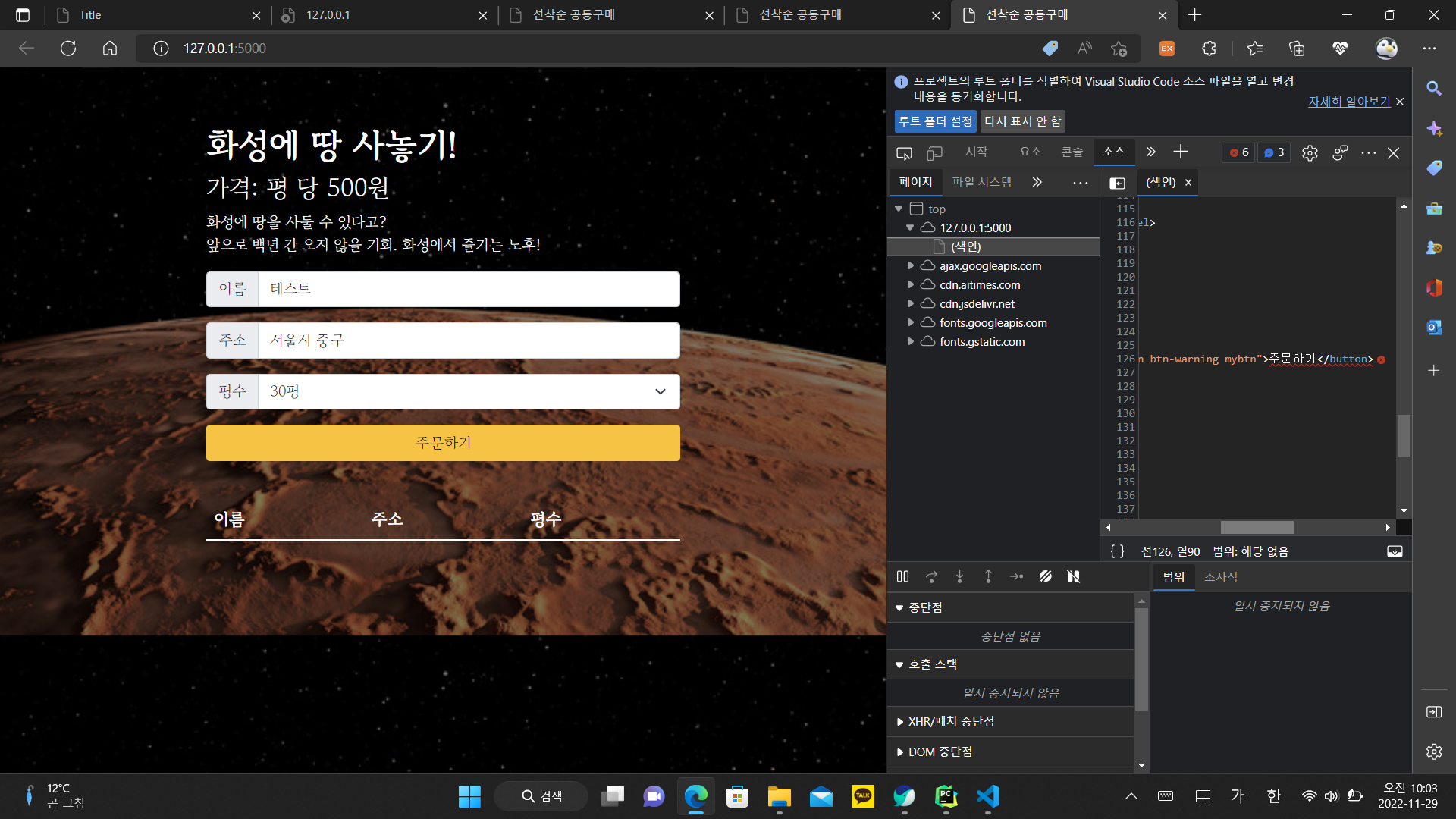Open the Windows Start menu
The image size is (1456, 819).
[x=469, y=796]
